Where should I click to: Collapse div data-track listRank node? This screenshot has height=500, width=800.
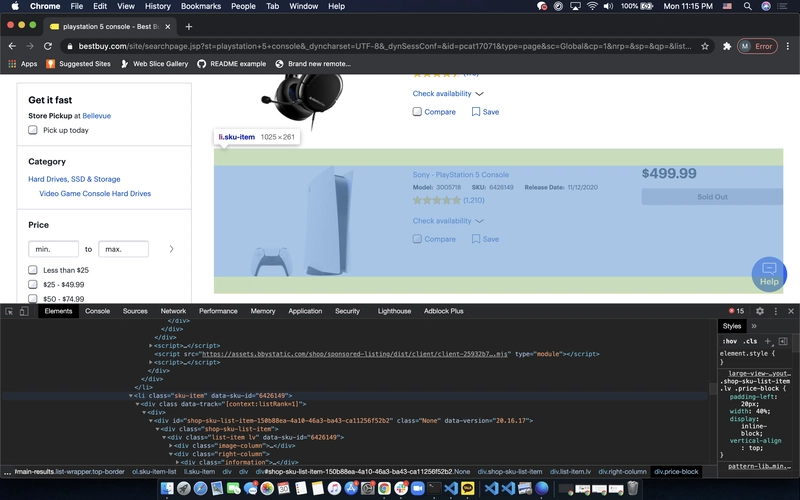[x=137, y=404]
